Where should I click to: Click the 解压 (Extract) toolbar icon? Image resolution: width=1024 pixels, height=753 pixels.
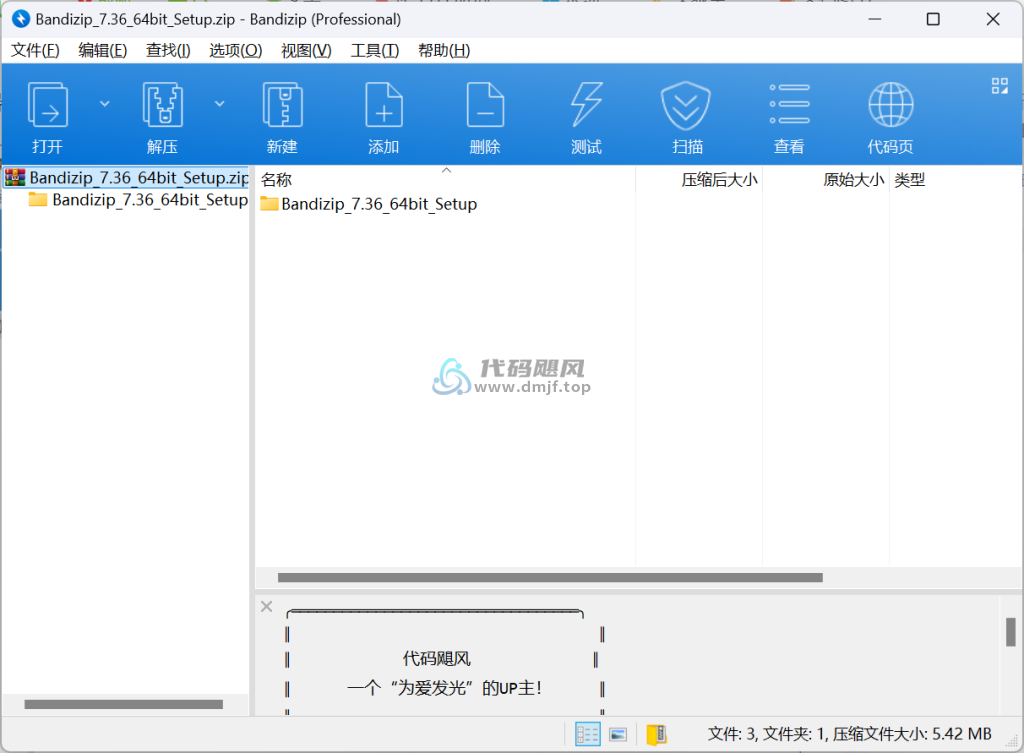pyautogui.click(x=162, y=104)
